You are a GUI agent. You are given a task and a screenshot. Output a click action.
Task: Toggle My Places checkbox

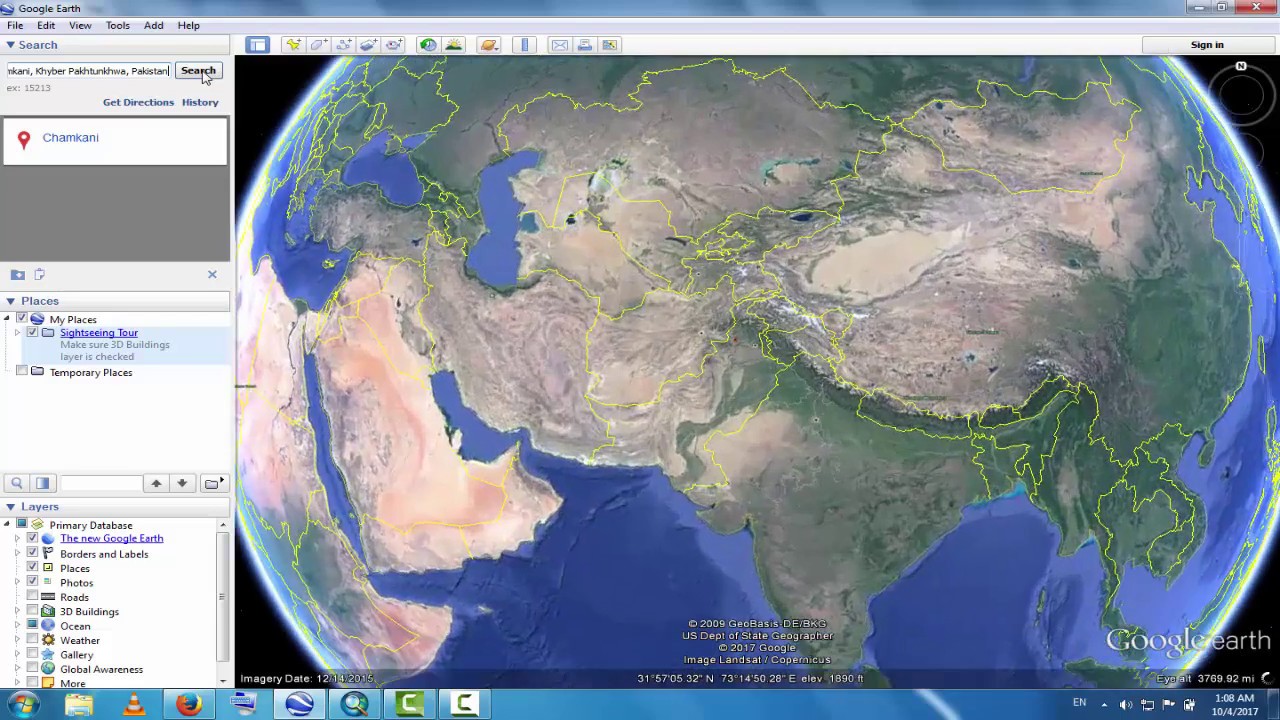click(21, 319)
